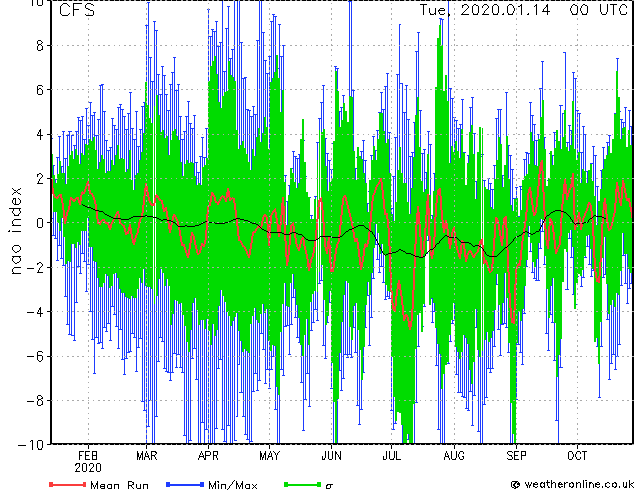Click the OCT month label
The height and width of the screenshot is (490, 634).
[577, 456]
